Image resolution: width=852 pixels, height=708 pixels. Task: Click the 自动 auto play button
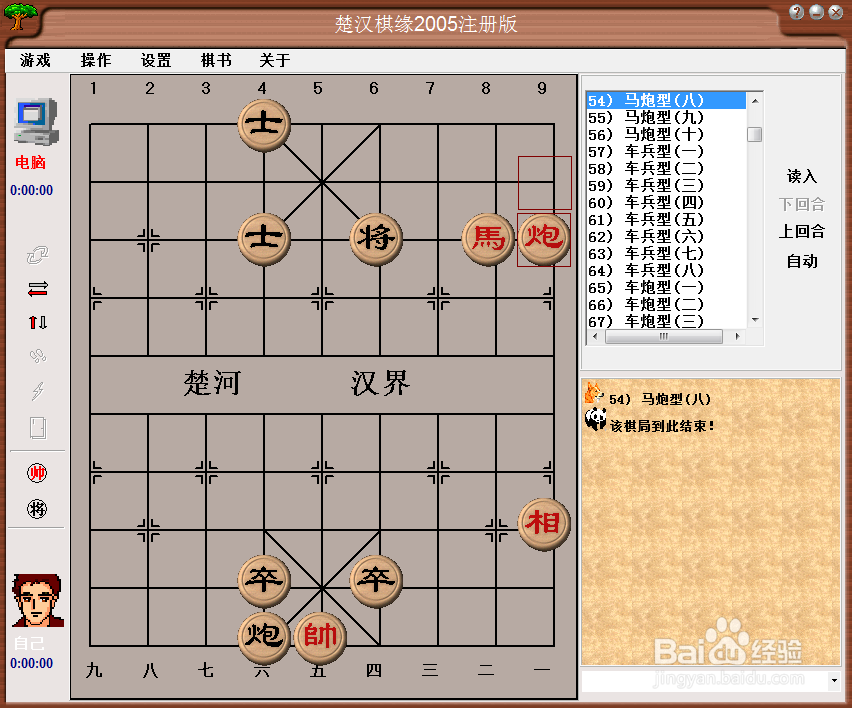[x=801, y=261]
